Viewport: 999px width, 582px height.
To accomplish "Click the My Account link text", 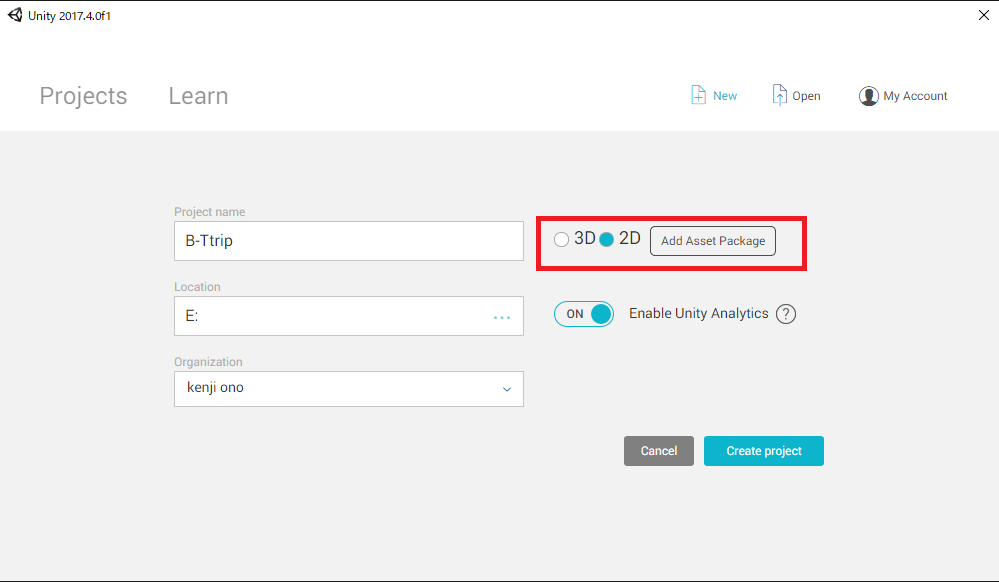I will [x=915, y=96].
